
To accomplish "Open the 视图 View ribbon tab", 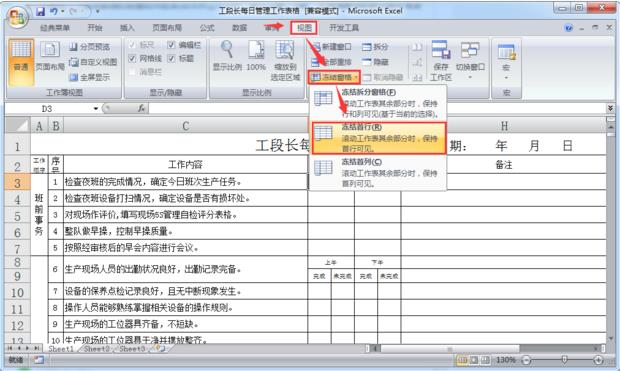I will tap(304, 28).
